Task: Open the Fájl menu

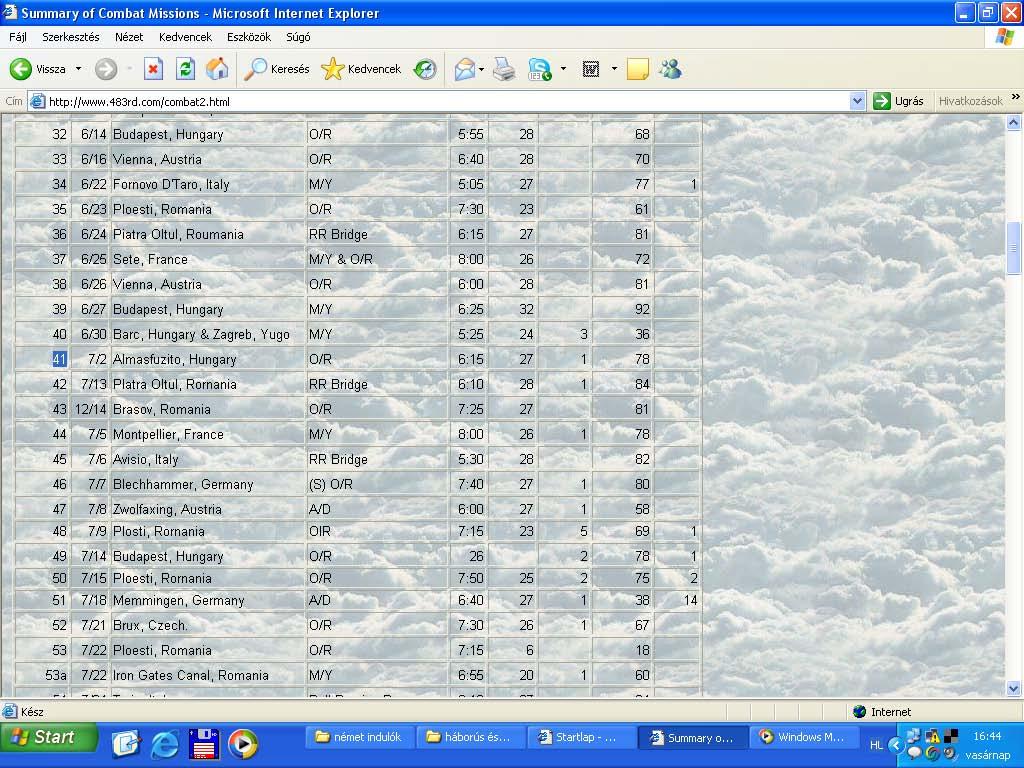Action: tap(18, 37)
